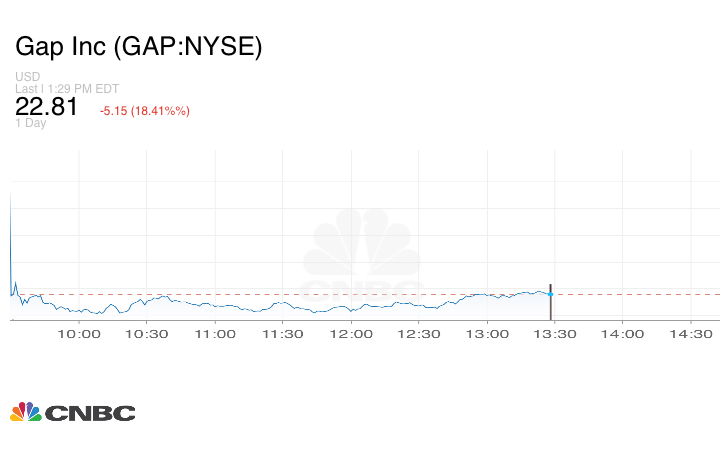Click the Last 1:29 PM EDT timestamp
720x450 pixels.
67,89
